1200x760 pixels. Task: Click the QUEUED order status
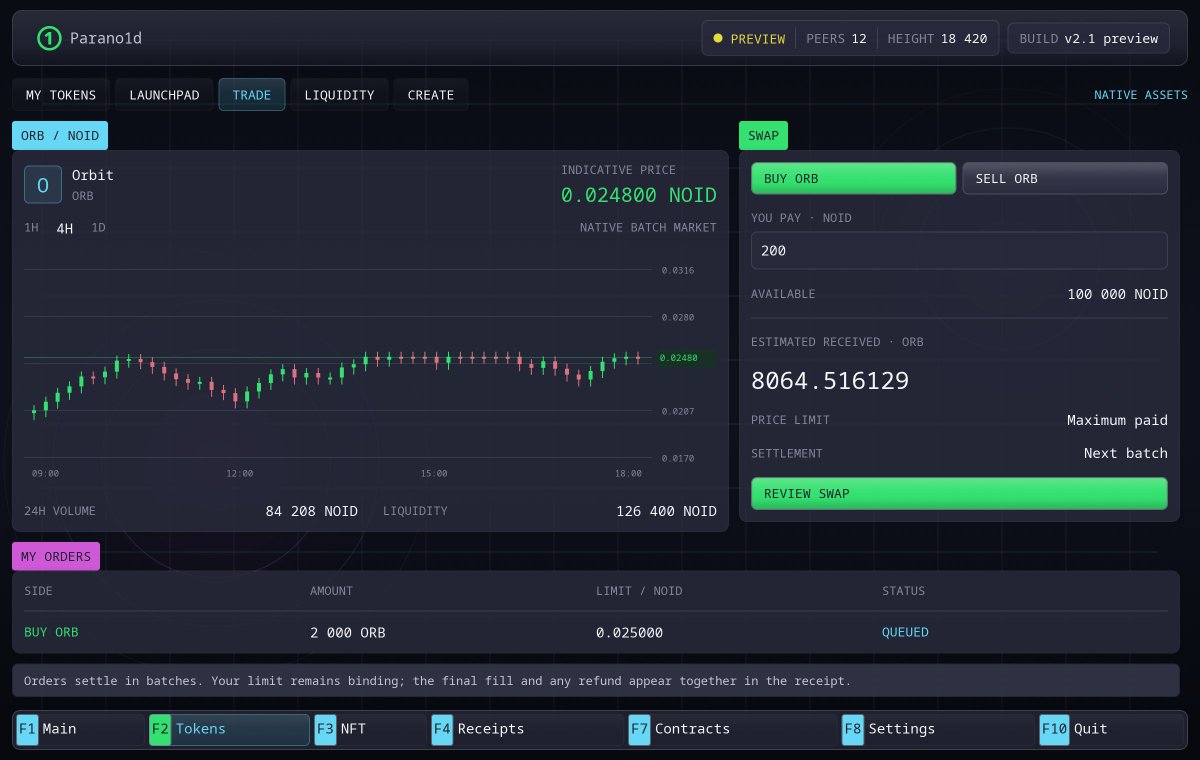click(x=905, y=633)
